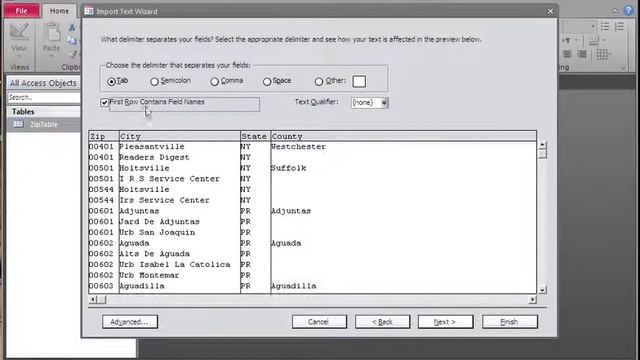Click the Aguada county cell
This screenshot has width=640, height=360.
tap(286, 243)
